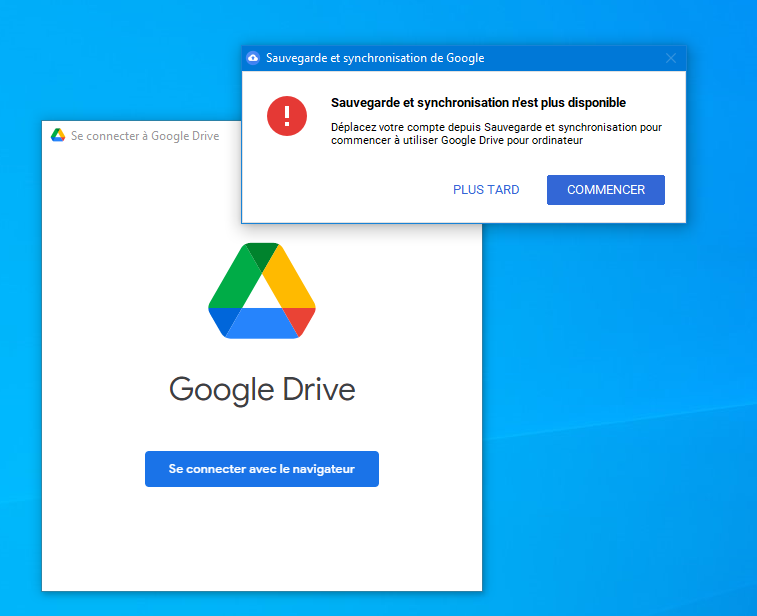
Task: Click the COMMENCER button
Action: pyautogui.click(x=605, y=190)
